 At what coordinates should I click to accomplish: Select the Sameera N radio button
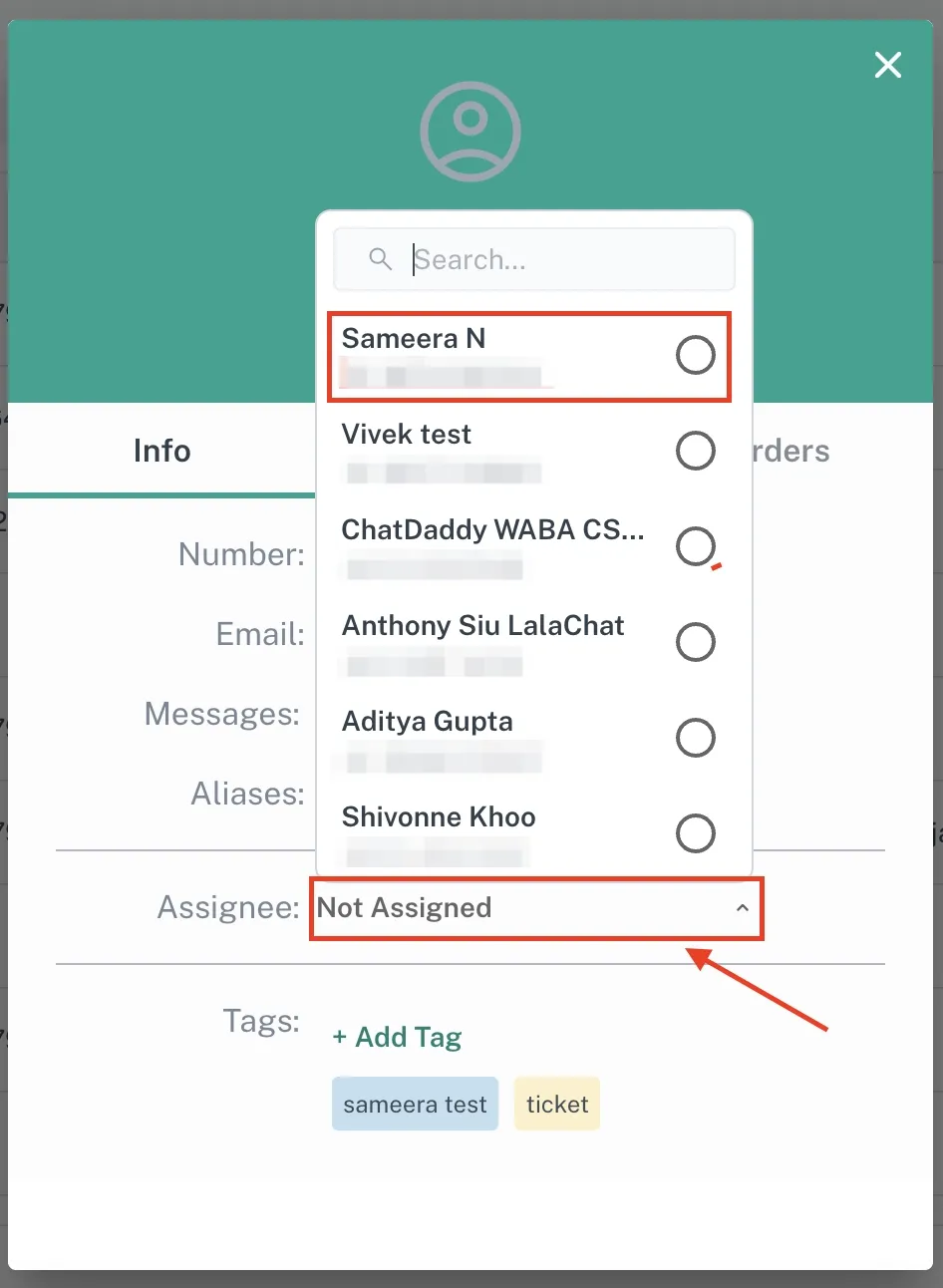click(695, 355)
